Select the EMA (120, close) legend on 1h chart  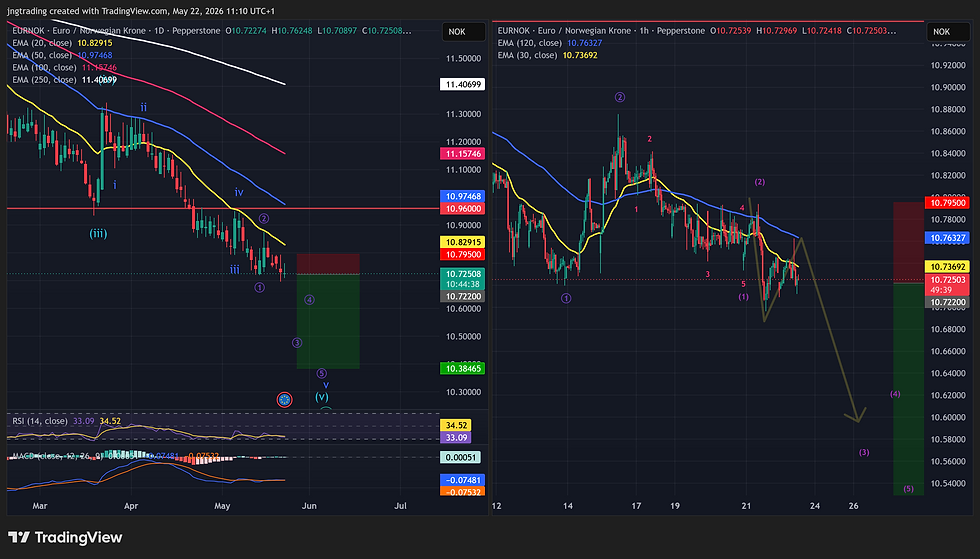pyautogui.click(x=550, y=43)
